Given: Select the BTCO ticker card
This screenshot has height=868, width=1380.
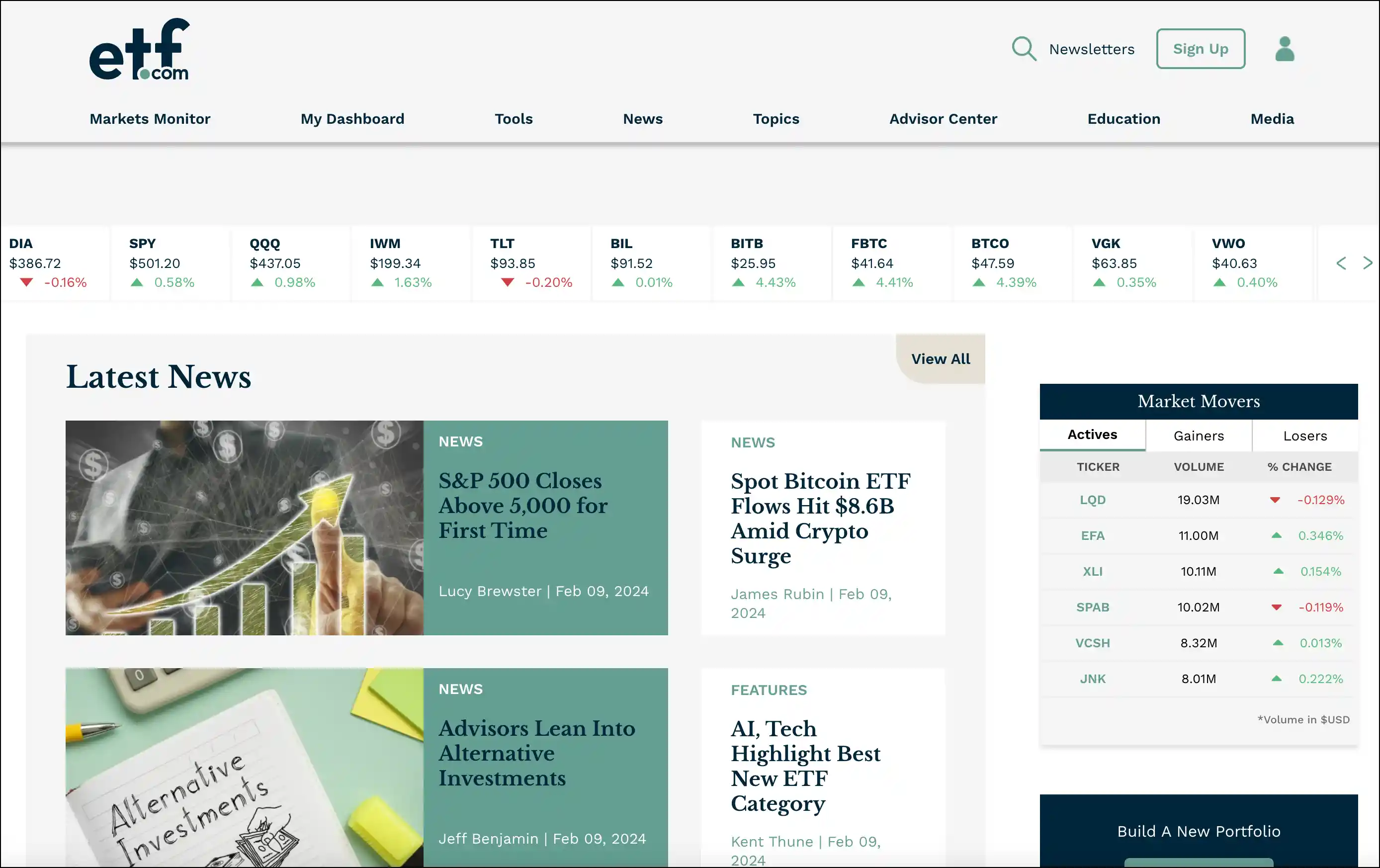Looking at the screenshot, I should click(x=1013, y=263).
